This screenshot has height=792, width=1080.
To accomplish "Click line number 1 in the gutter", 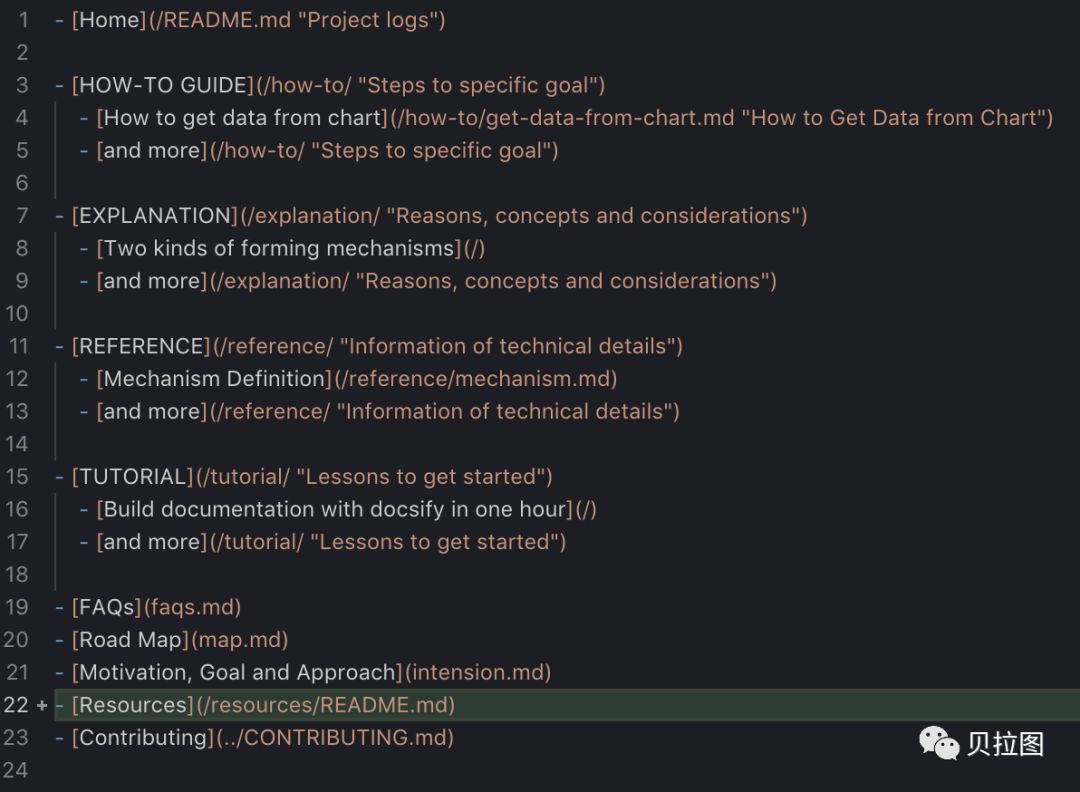I will click(x=22, y=20).
